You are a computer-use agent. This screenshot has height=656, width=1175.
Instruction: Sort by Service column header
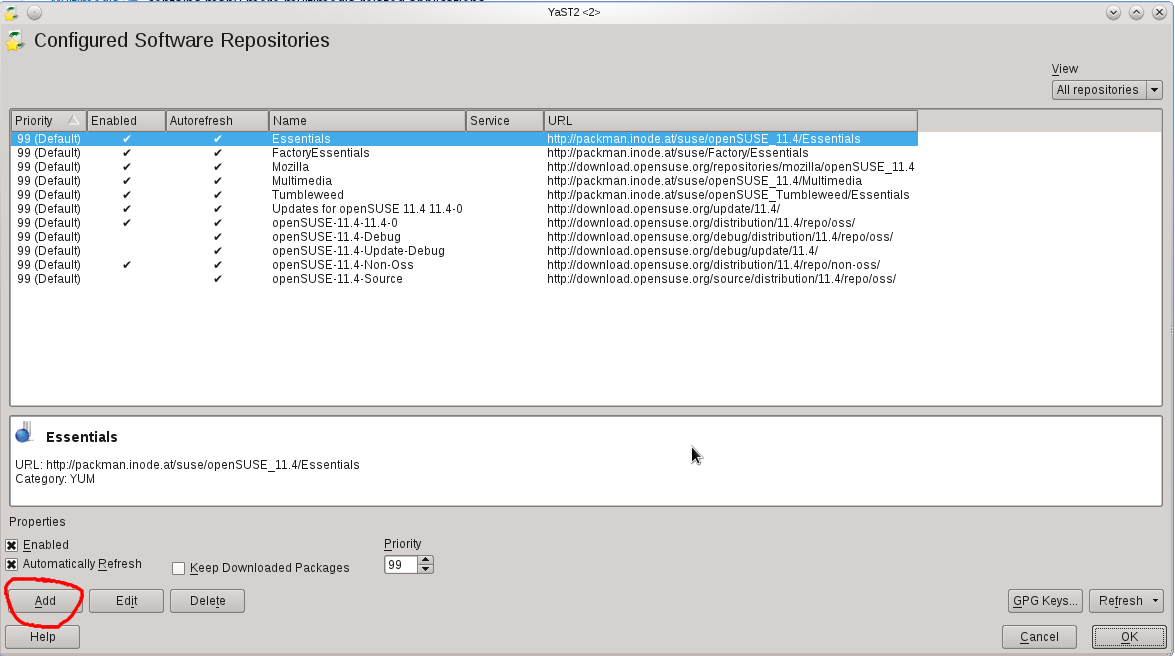click(x=505, y=121)
